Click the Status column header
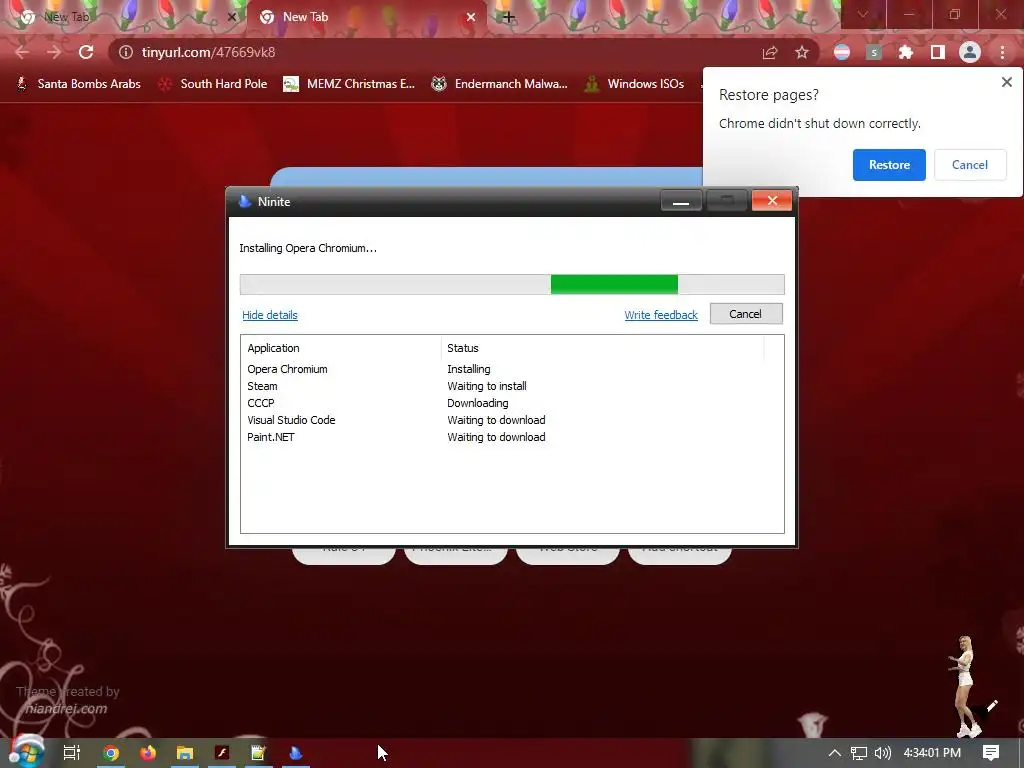The image size is (1024, 768). tap(603, 348)
